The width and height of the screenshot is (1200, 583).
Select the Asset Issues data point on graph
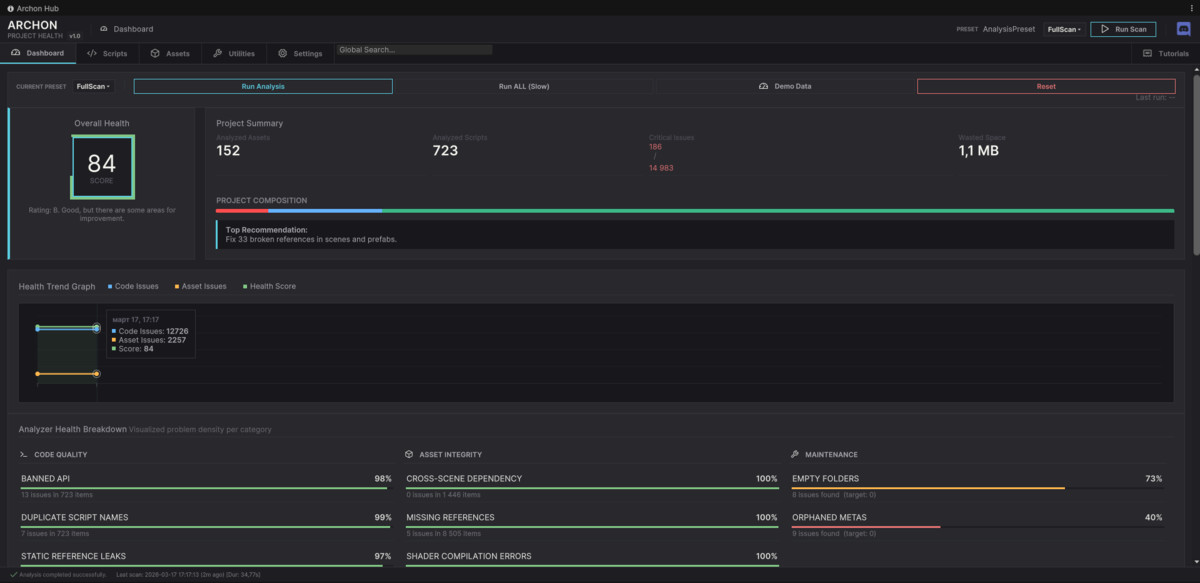coord(97,374)
